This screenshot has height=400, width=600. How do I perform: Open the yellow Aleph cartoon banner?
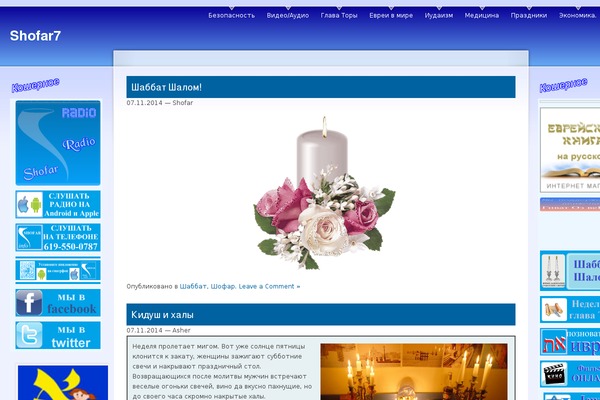(x=63, y=382)
